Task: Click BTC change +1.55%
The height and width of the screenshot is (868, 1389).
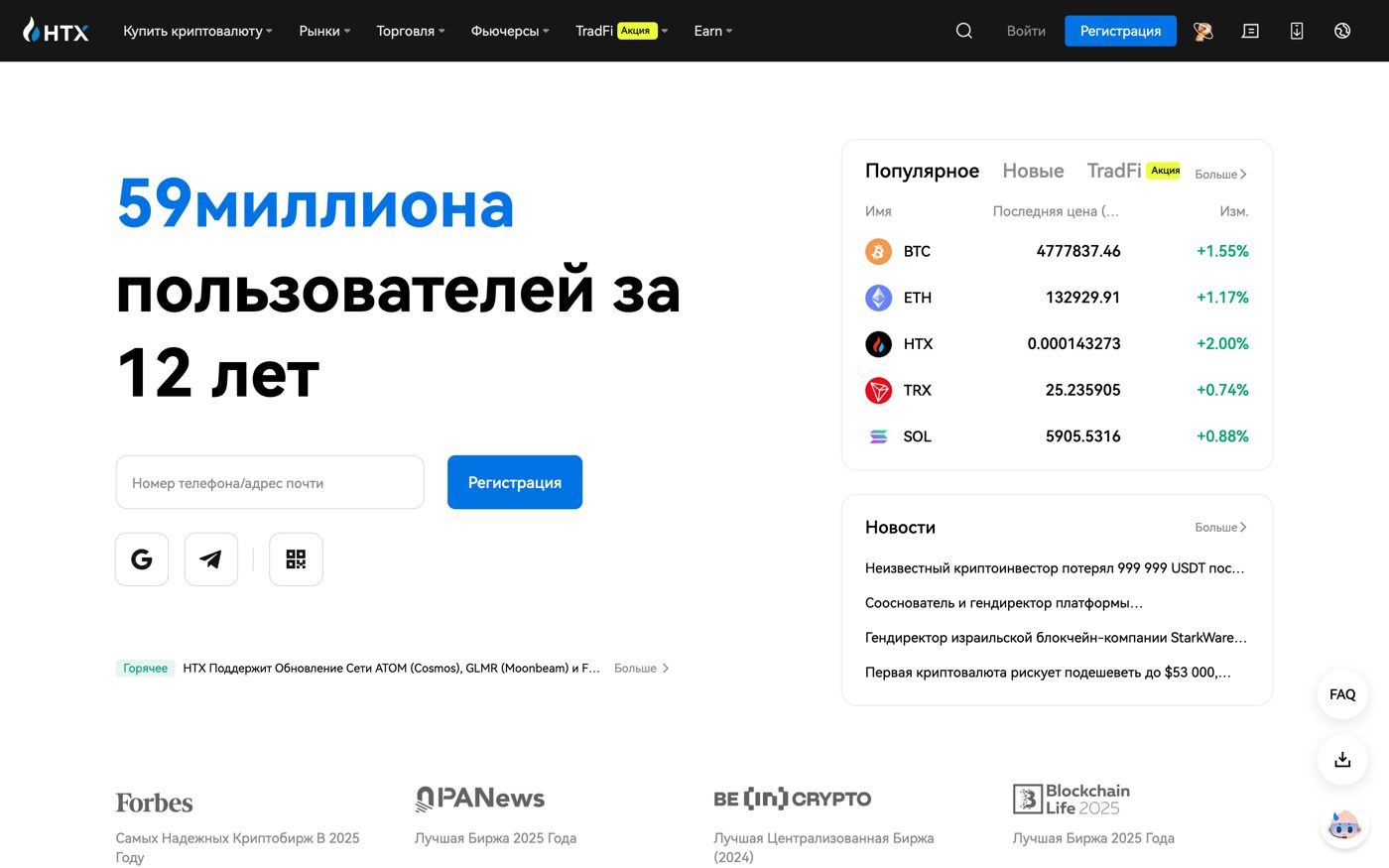Action: click(x=1222, y=251)
